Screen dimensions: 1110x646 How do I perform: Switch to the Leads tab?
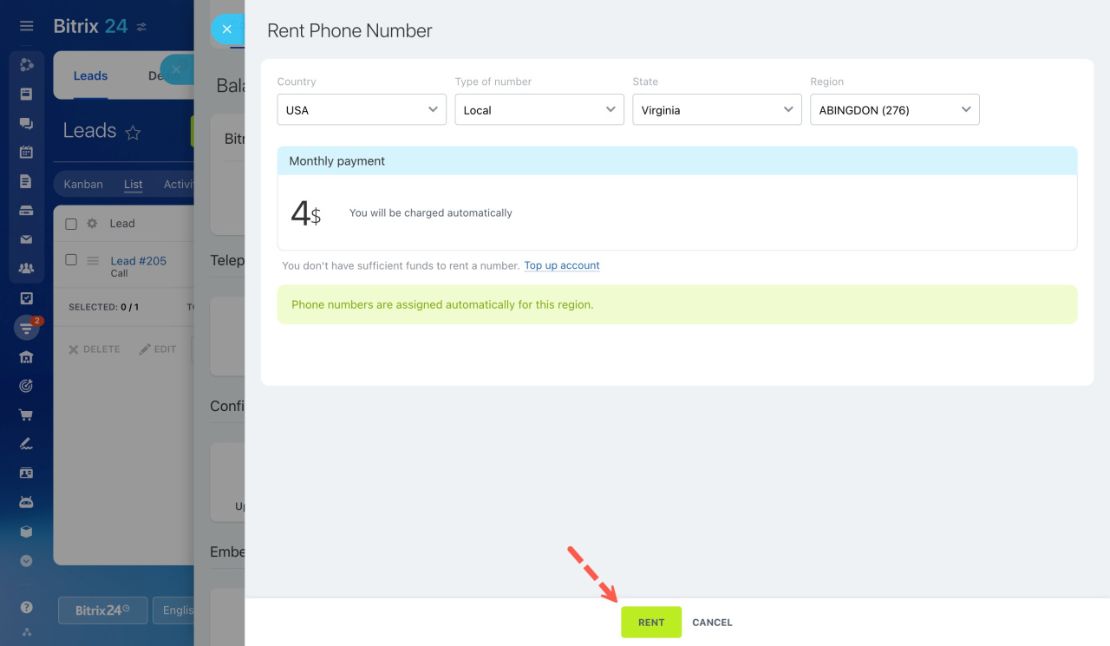(91, 76)
